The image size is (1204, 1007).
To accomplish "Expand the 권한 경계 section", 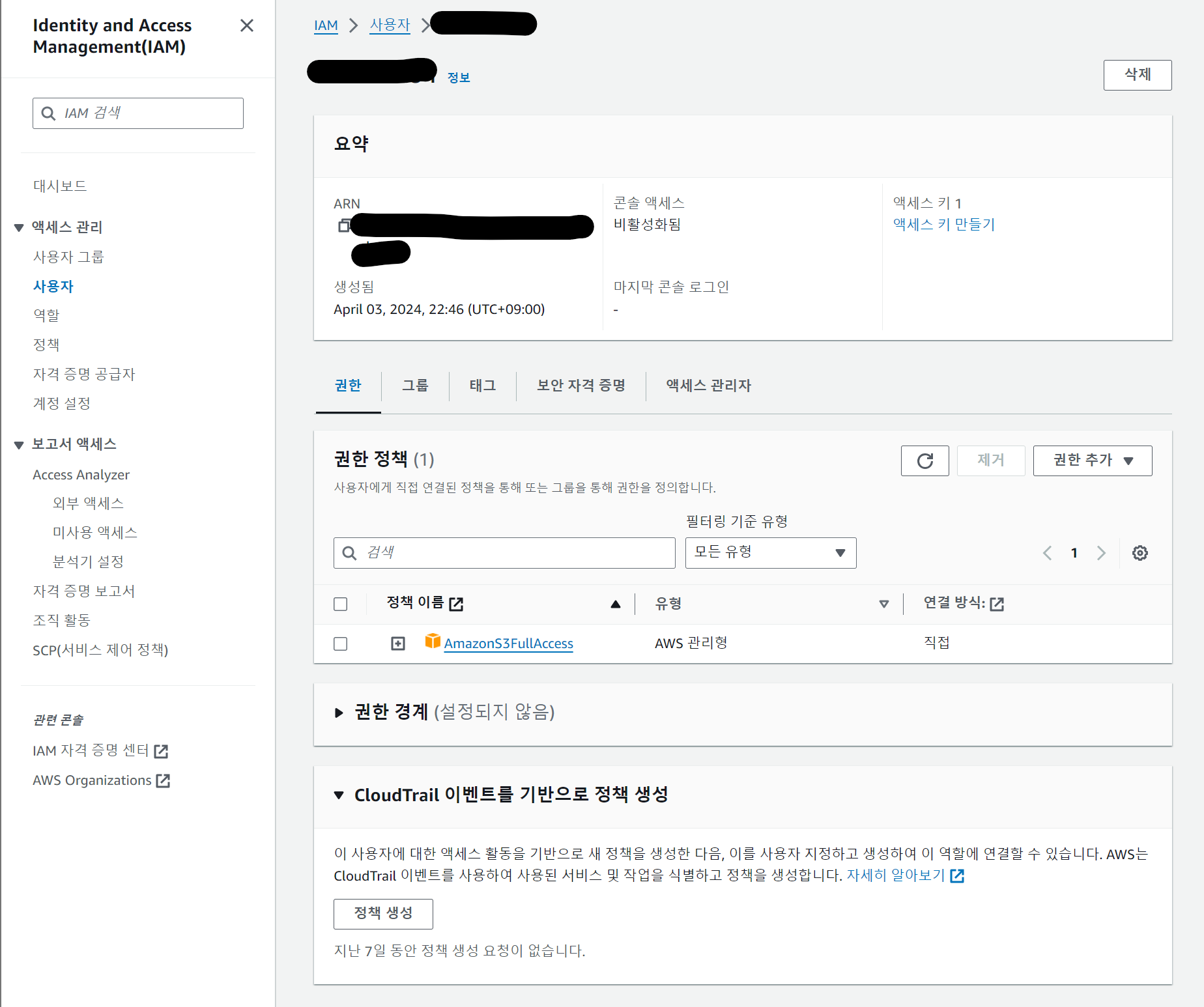I will click(339, 713).
